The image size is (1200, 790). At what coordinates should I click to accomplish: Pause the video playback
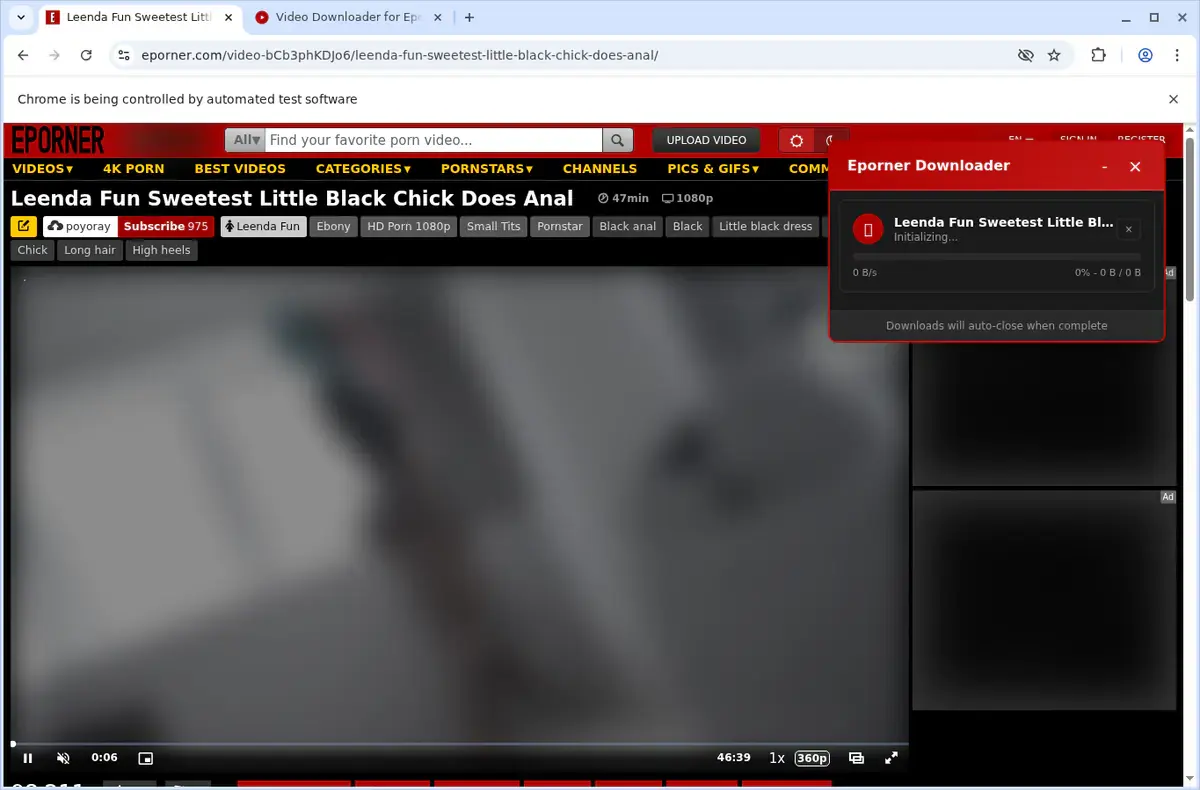pyautogui.click(x=28, y=758)
